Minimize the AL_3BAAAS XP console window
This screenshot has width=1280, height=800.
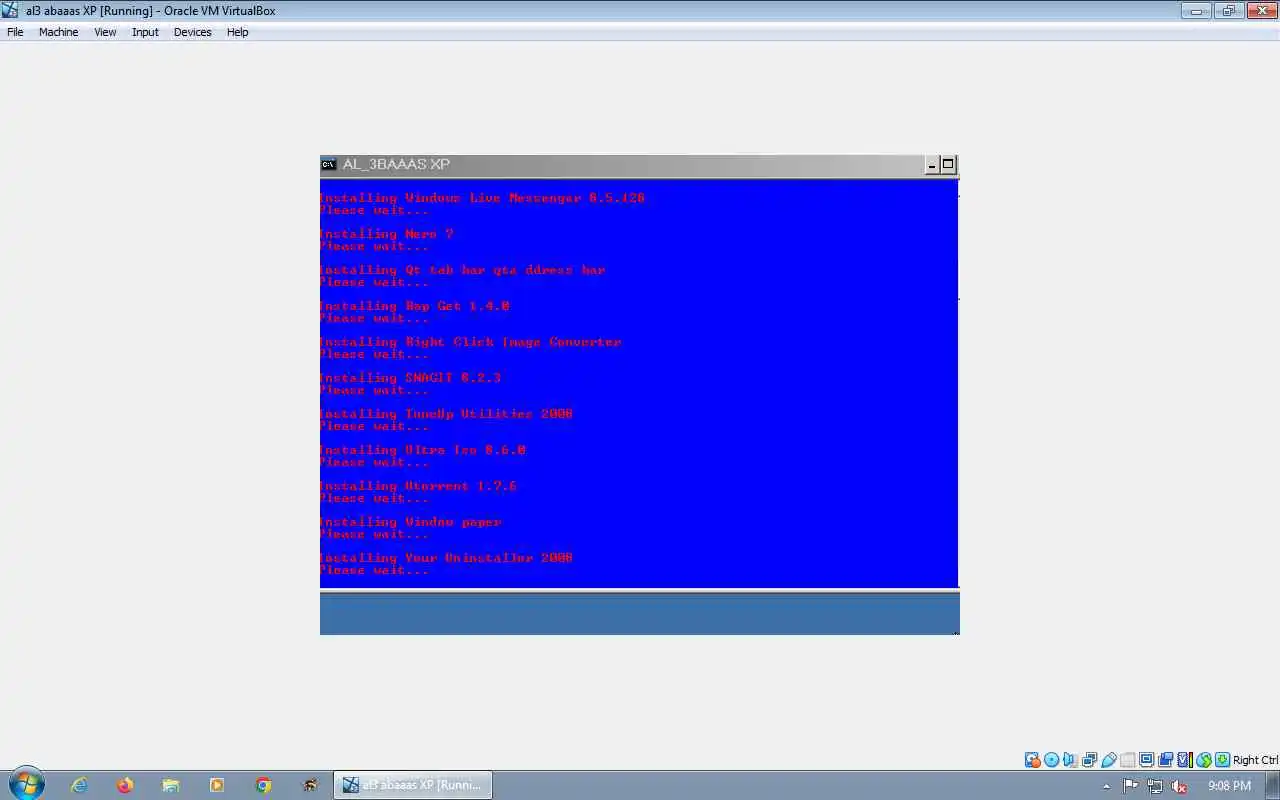click(x=933, y=165)
